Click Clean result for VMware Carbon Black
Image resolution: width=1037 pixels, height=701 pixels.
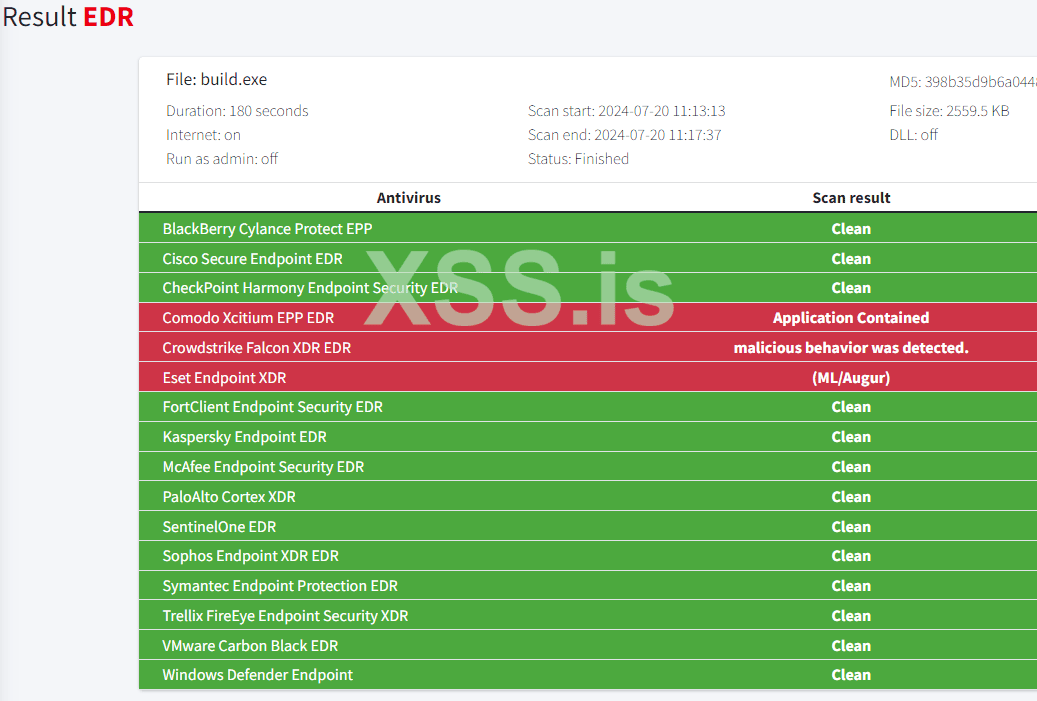pos(851,645)
